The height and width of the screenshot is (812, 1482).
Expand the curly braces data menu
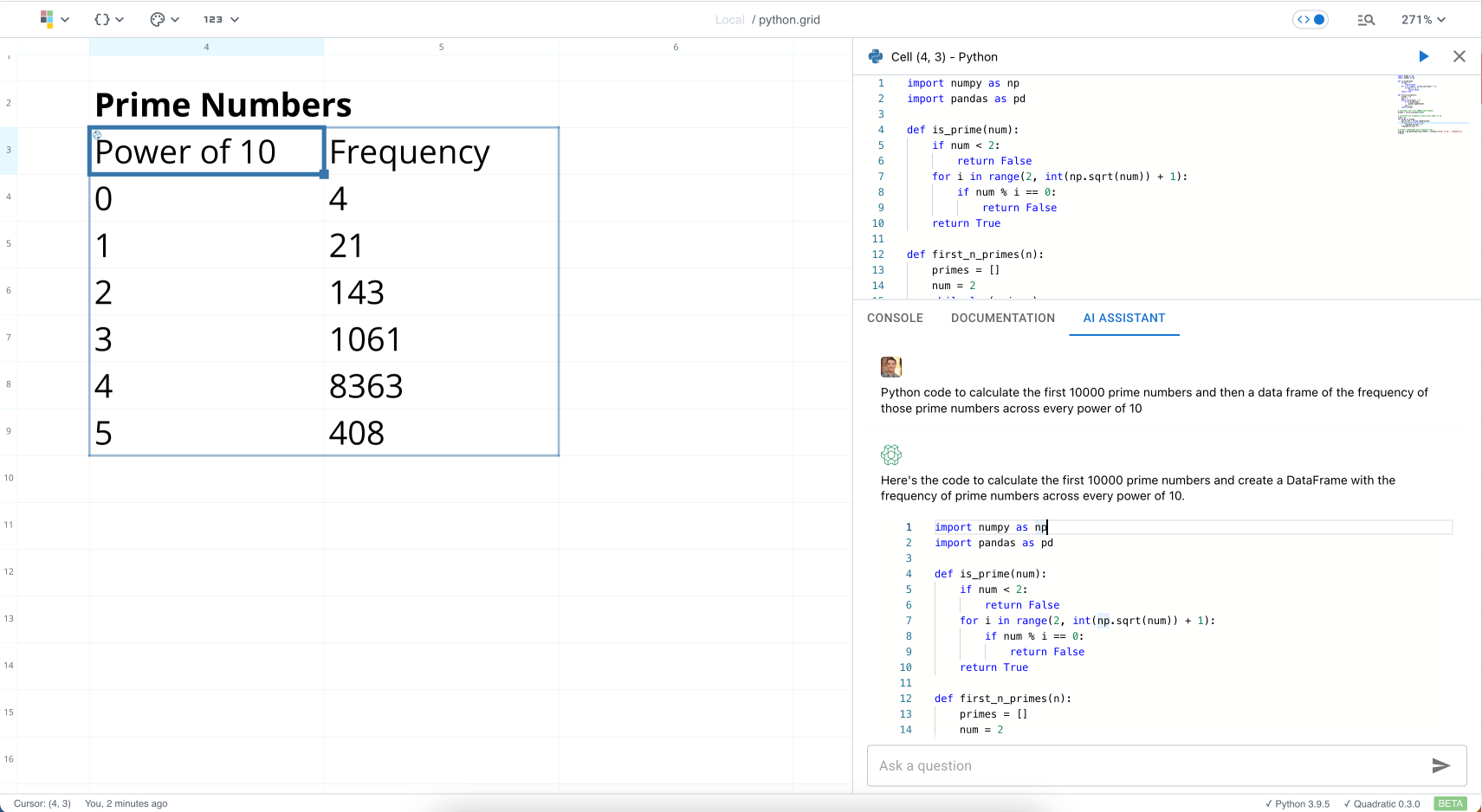tap(108, 19)
